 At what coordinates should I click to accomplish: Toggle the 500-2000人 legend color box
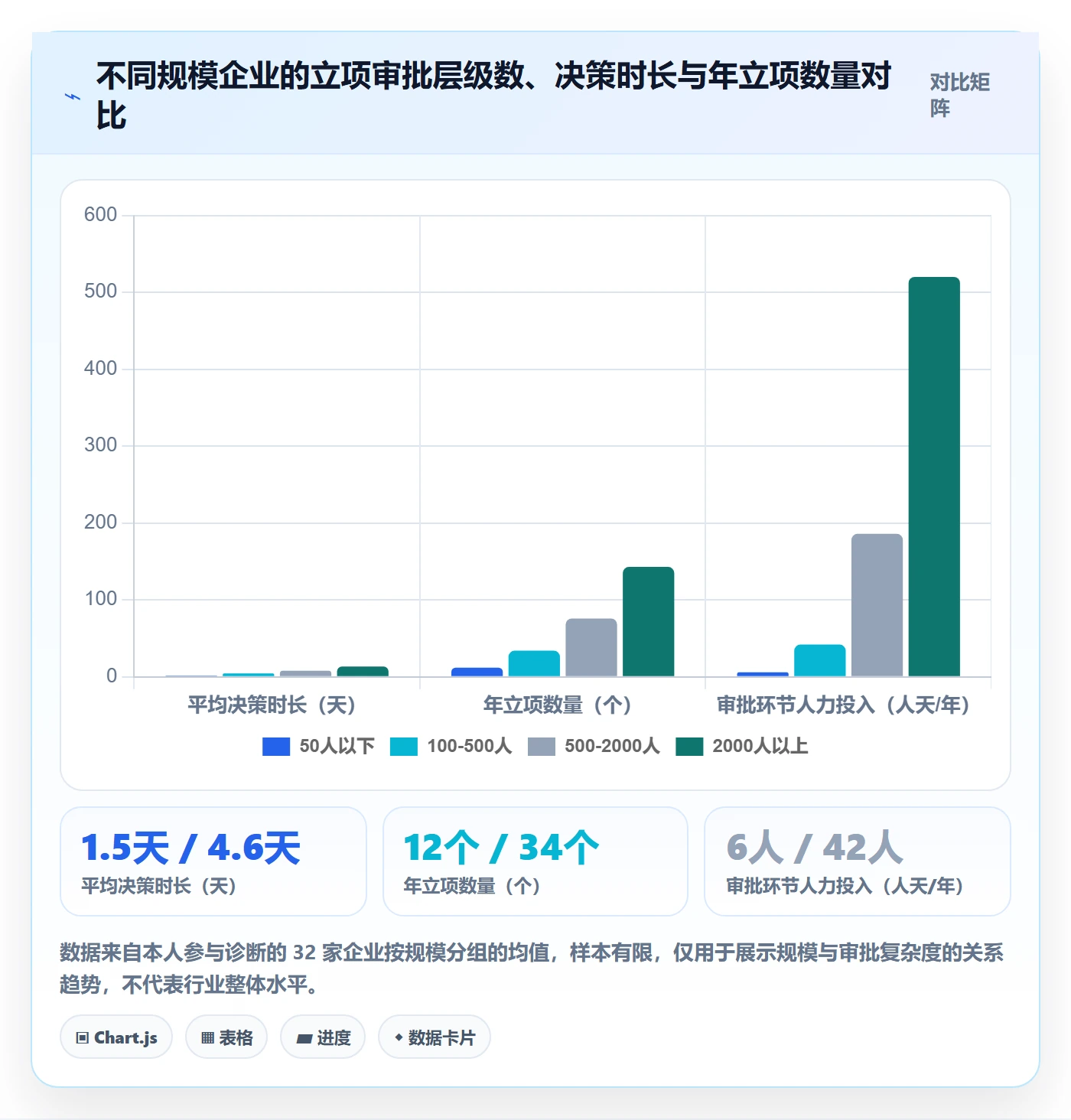pyautogui.click(x=542, y=747)
